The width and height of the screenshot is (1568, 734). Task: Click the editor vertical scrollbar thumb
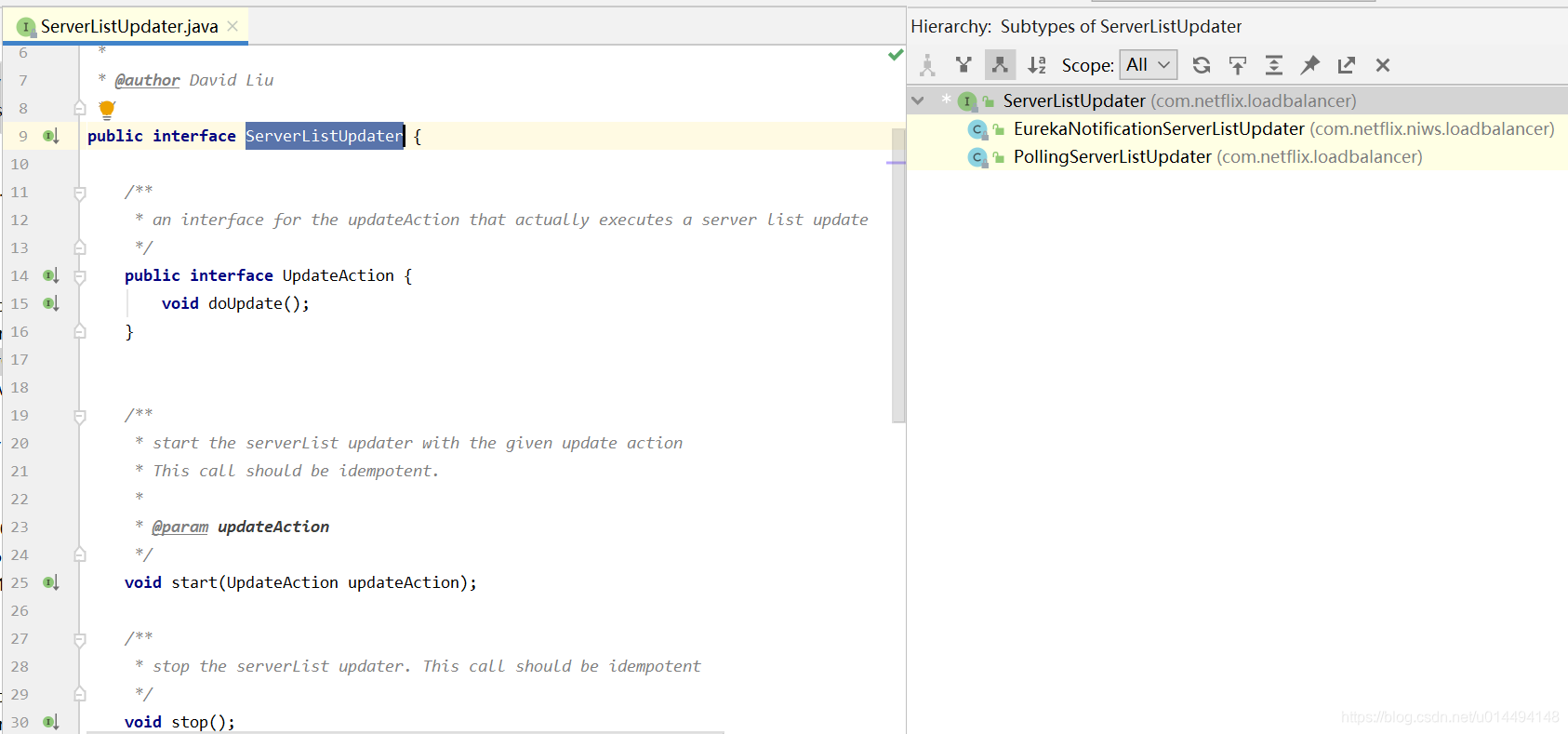pyautogui.click(x=898, y=275)
